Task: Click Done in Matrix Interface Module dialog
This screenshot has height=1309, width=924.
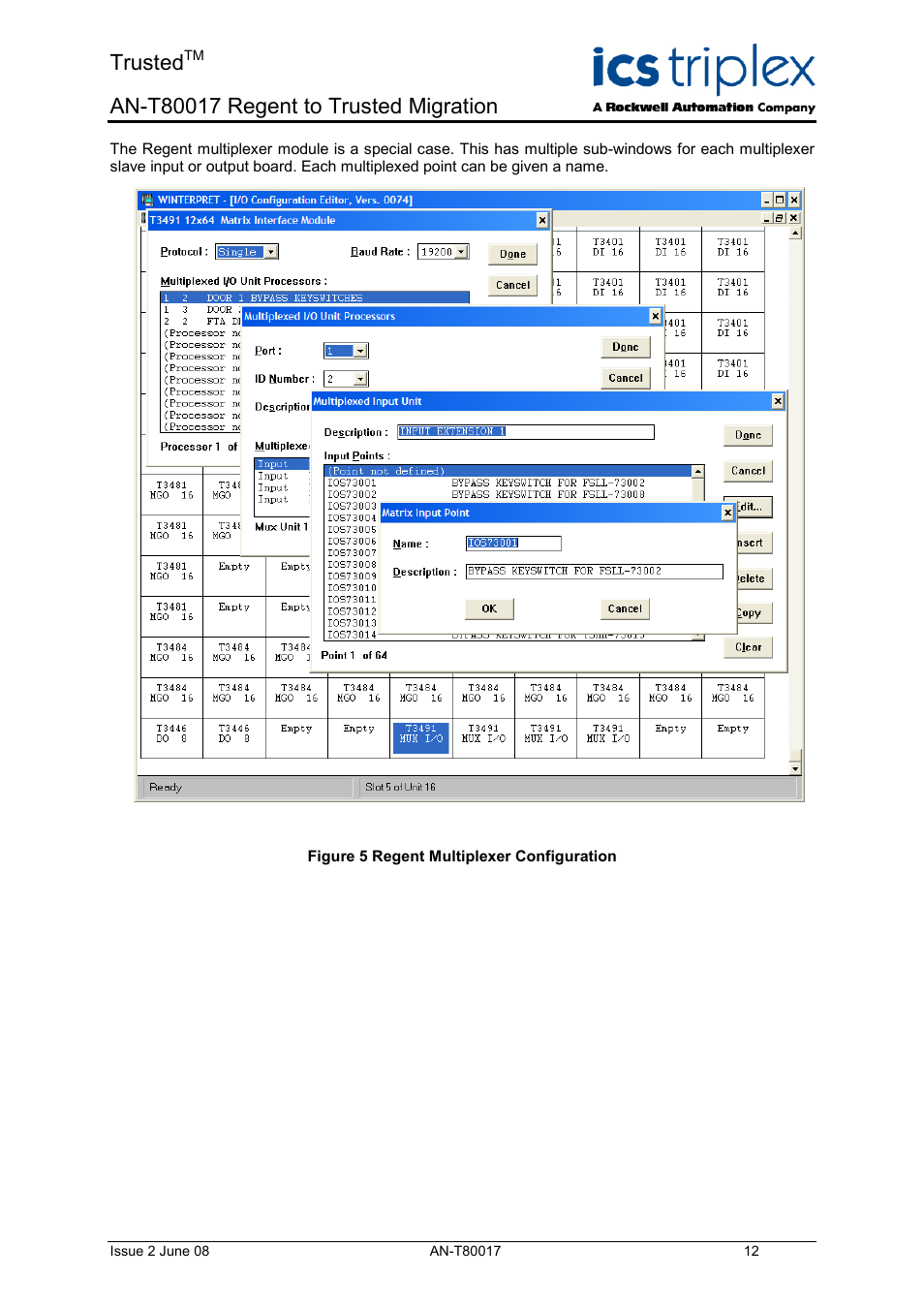Action: coord(512,254)
